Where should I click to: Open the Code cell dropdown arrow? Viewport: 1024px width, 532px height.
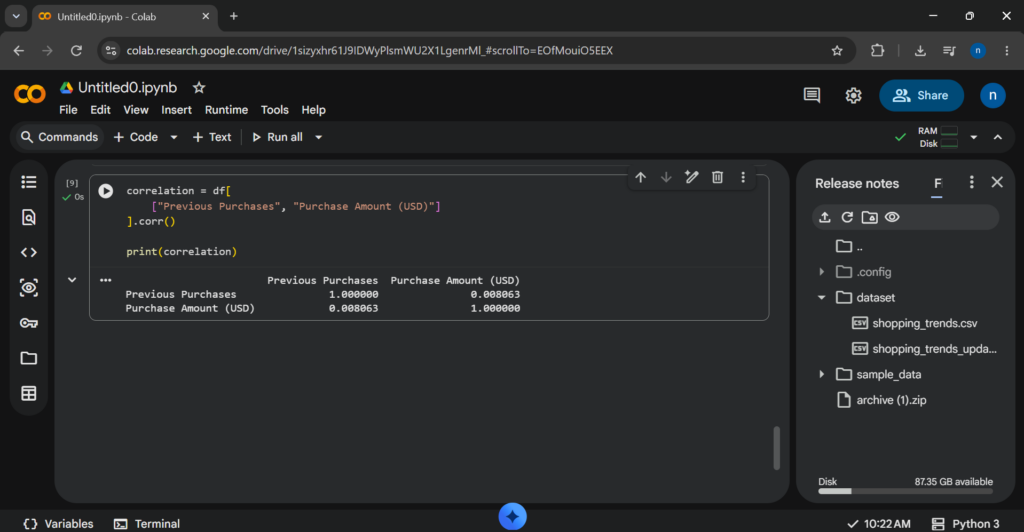coord(174,137)
